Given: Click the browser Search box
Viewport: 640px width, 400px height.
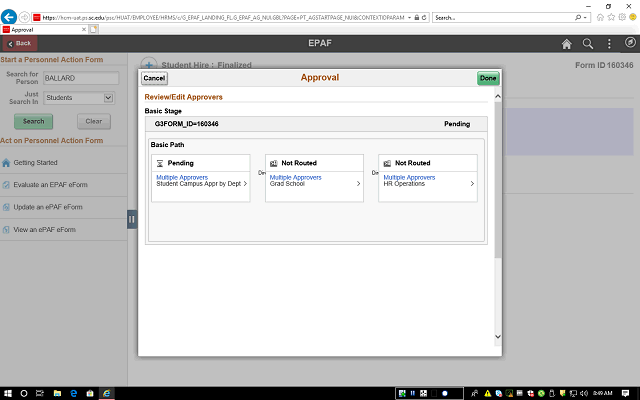Looking at the screenshot, I should pos(503,18).
